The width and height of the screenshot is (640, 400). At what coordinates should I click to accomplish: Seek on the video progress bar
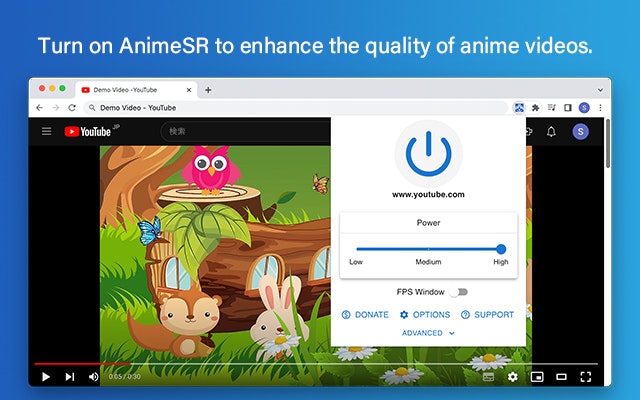(x=316, y=363)
